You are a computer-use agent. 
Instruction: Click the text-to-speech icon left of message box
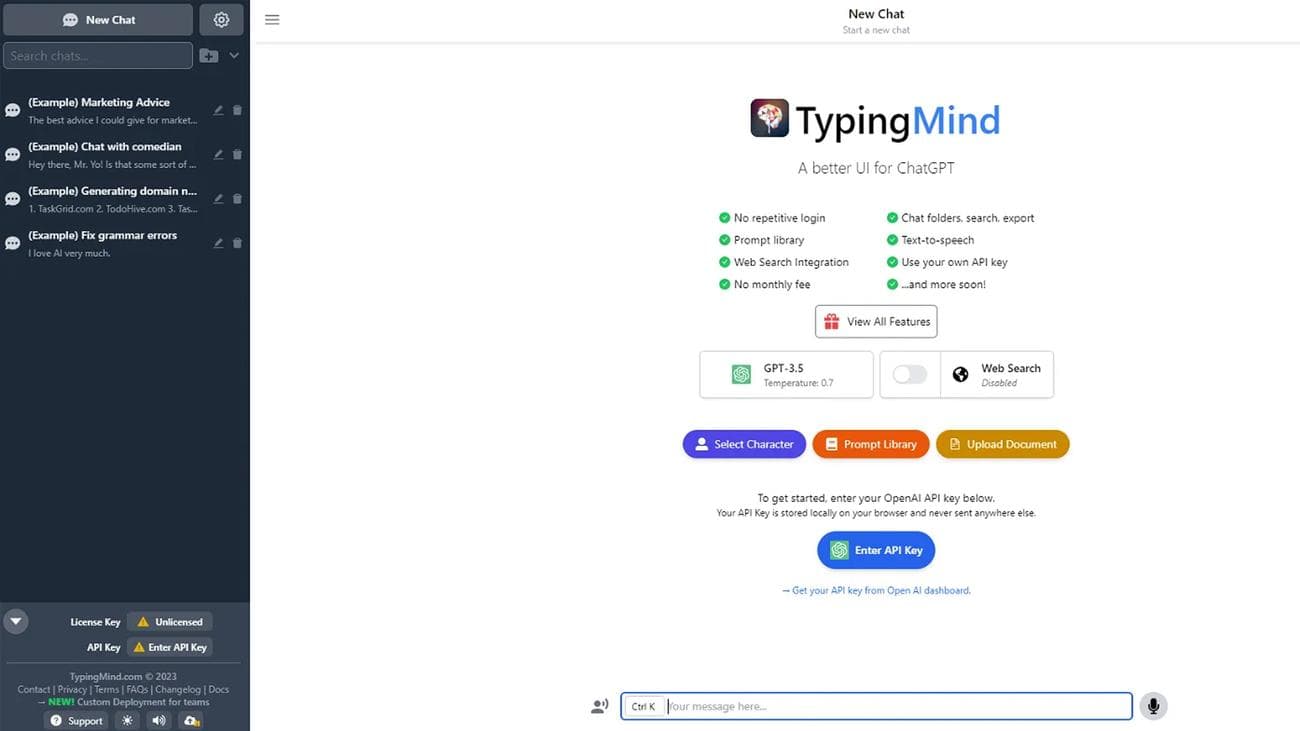tap(599, 706)
